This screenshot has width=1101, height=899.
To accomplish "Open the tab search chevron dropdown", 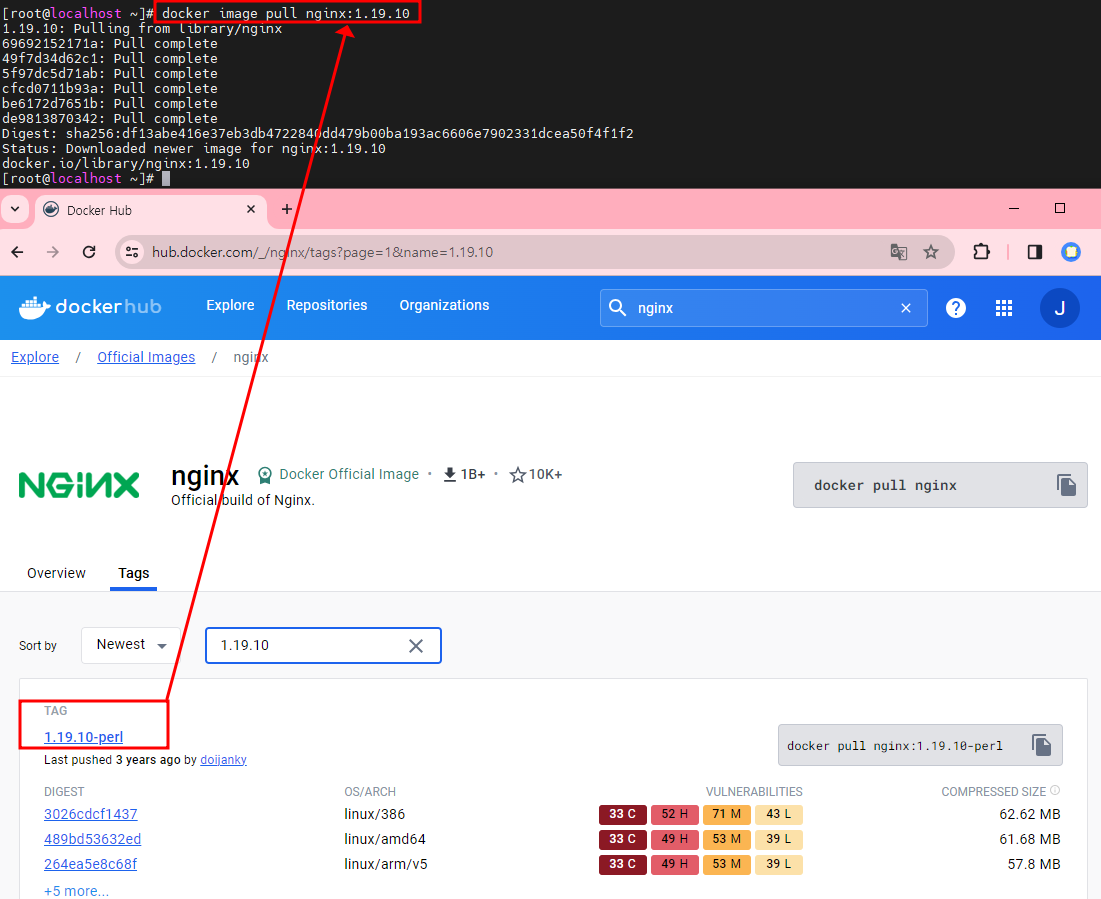I will point(15,209).
